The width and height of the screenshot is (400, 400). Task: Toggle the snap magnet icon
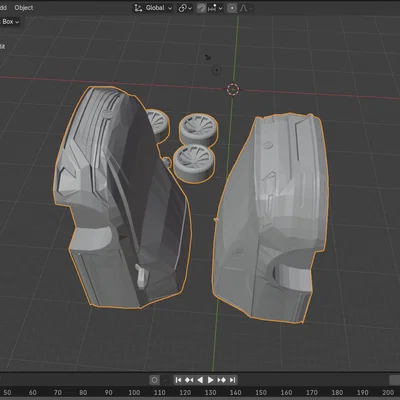coord(201,8)
